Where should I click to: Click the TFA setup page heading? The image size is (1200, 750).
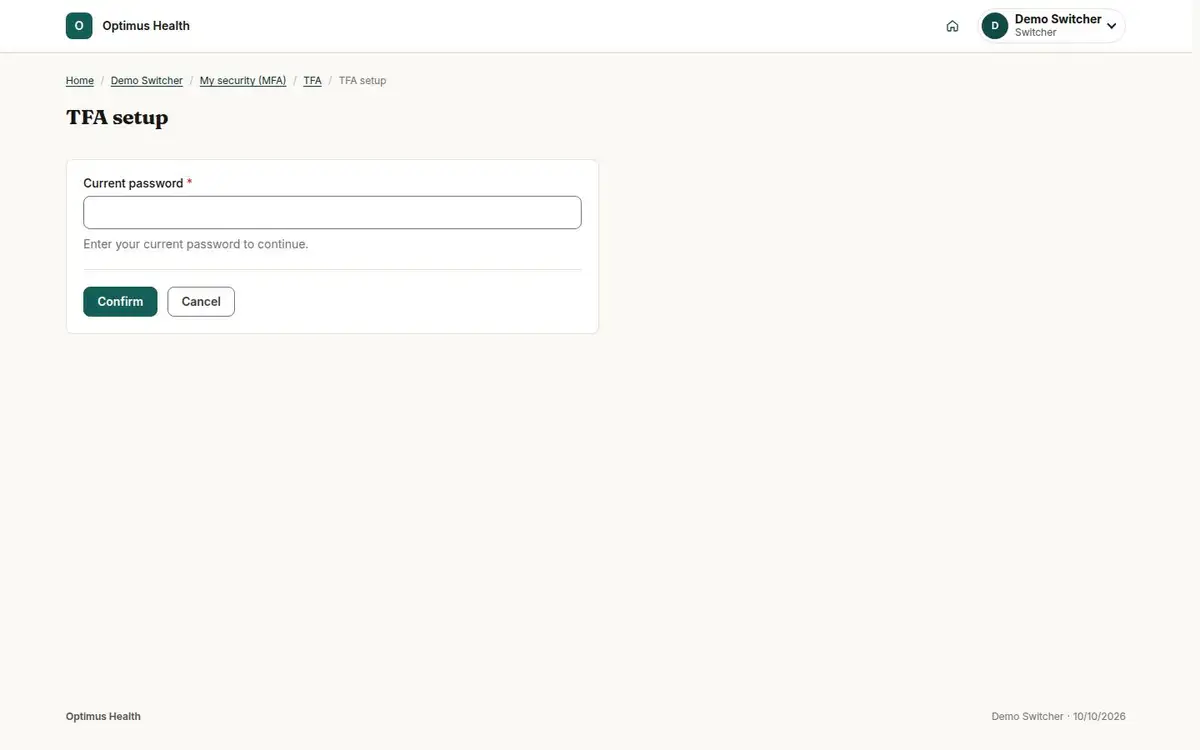pyautogui.click(x=117, y=118)
